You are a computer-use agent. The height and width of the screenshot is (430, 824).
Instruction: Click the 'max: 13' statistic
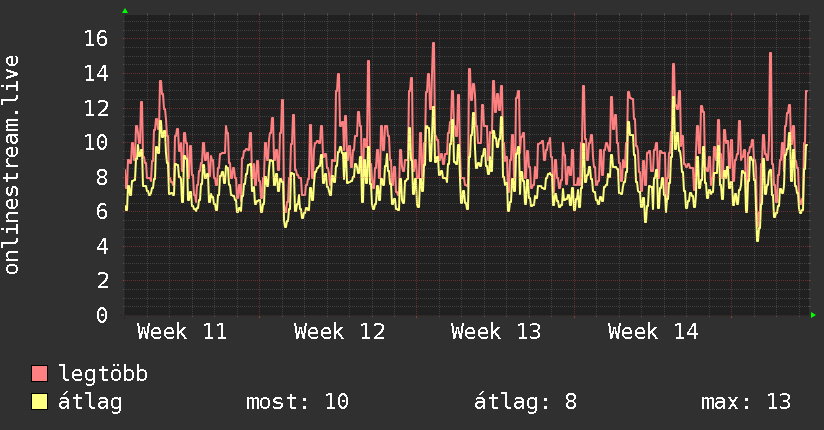[x=746, y=402]
